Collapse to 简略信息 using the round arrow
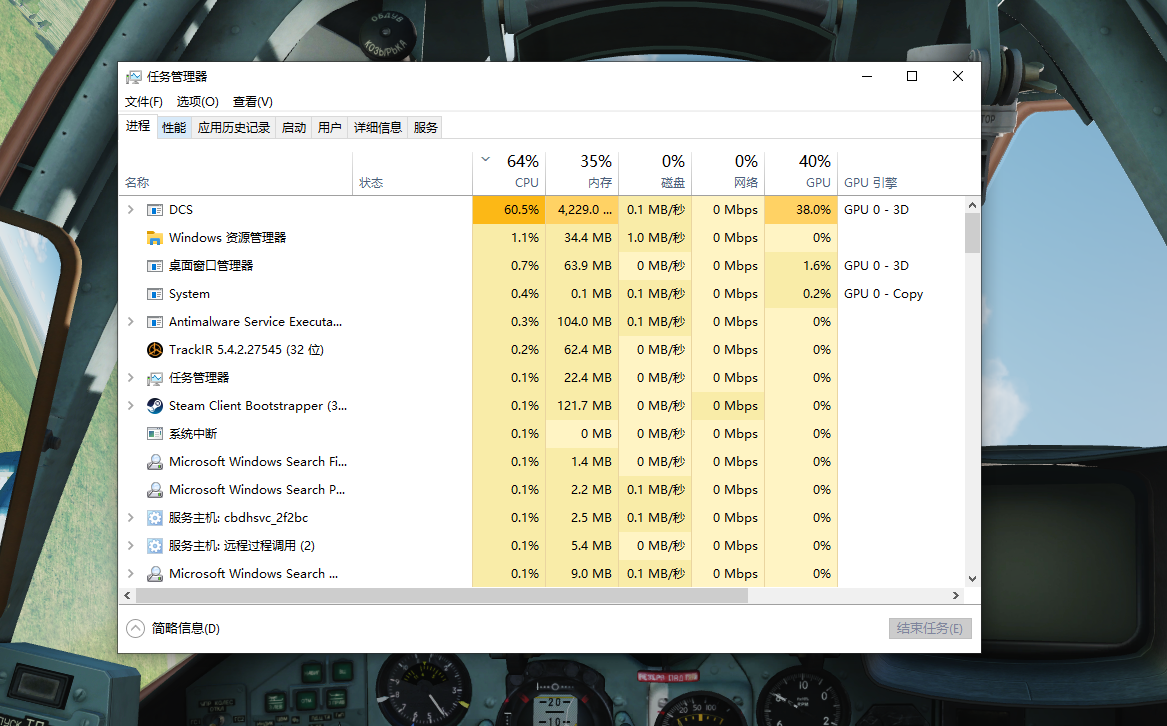This screenshot has height=726, width=1167. click(135, 628)
